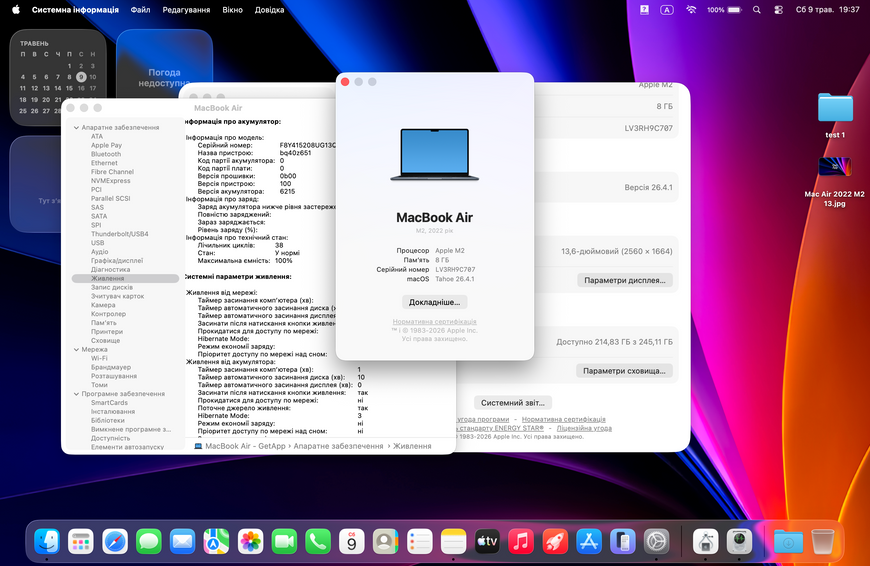Screen dimensions: 870x566
Task: Switch keyboard input source indicator
Action: [666, 9]
